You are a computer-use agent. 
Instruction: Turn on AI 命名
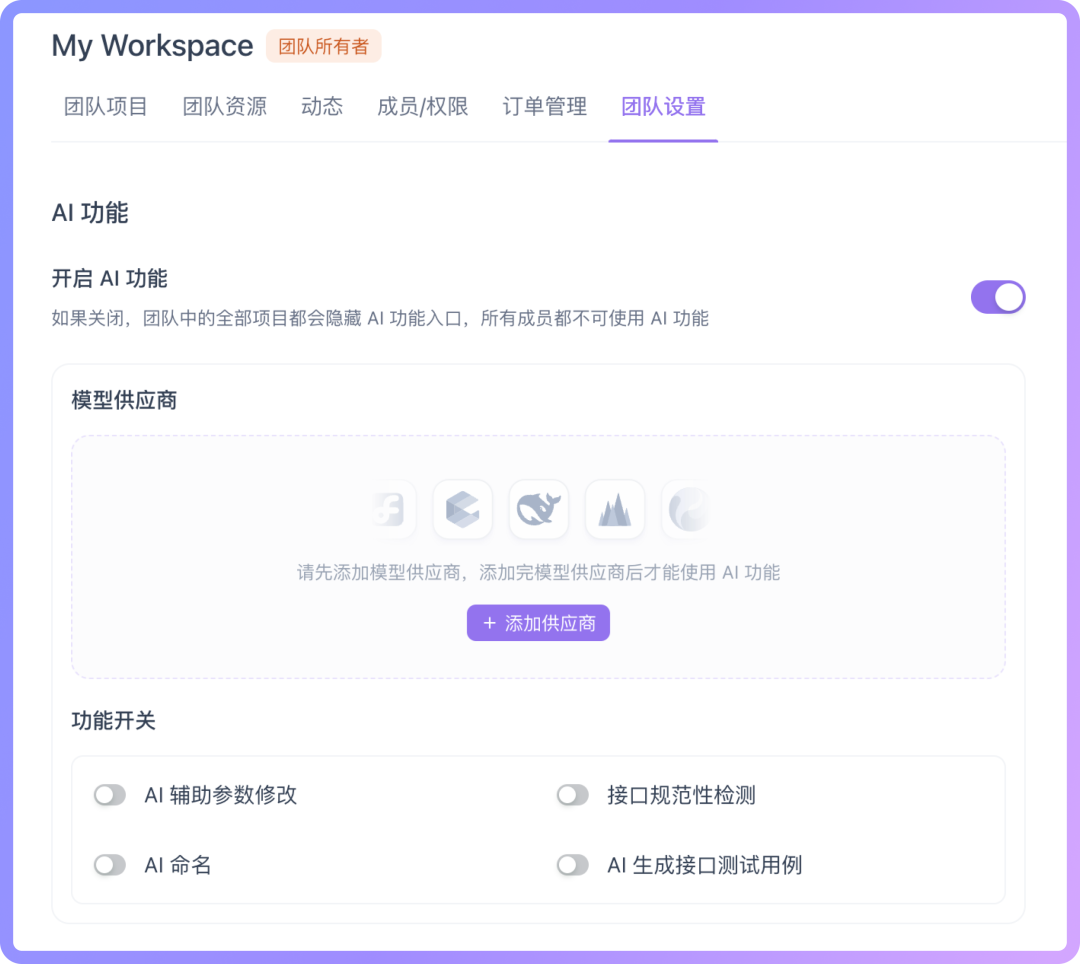coord(110,865)
